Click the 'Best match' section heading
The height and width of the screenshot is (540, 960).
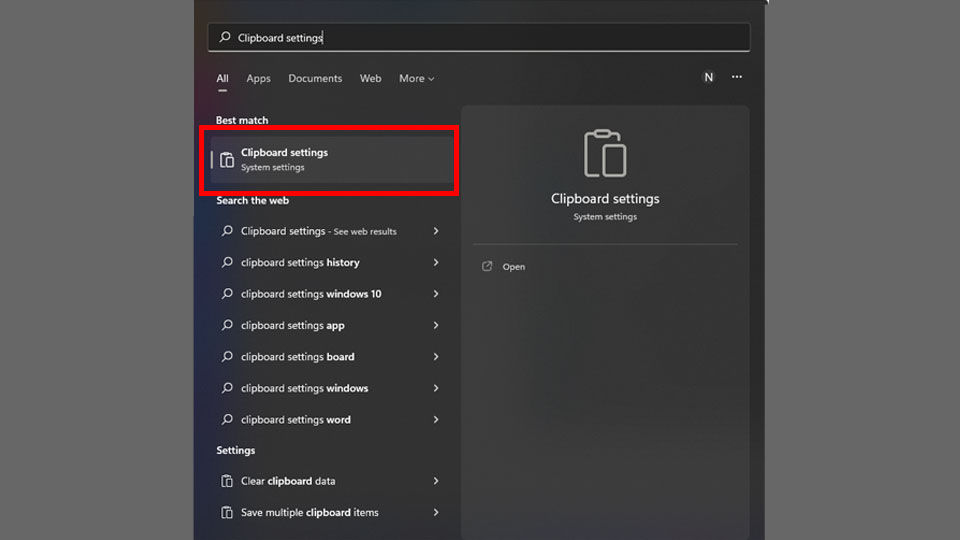click(242, 120)
